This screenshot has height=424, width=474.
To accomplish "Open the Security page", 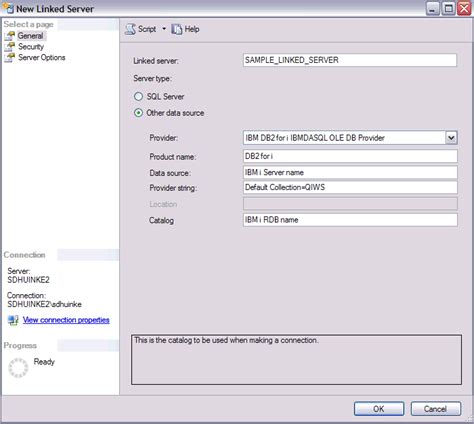I will 31,47.
